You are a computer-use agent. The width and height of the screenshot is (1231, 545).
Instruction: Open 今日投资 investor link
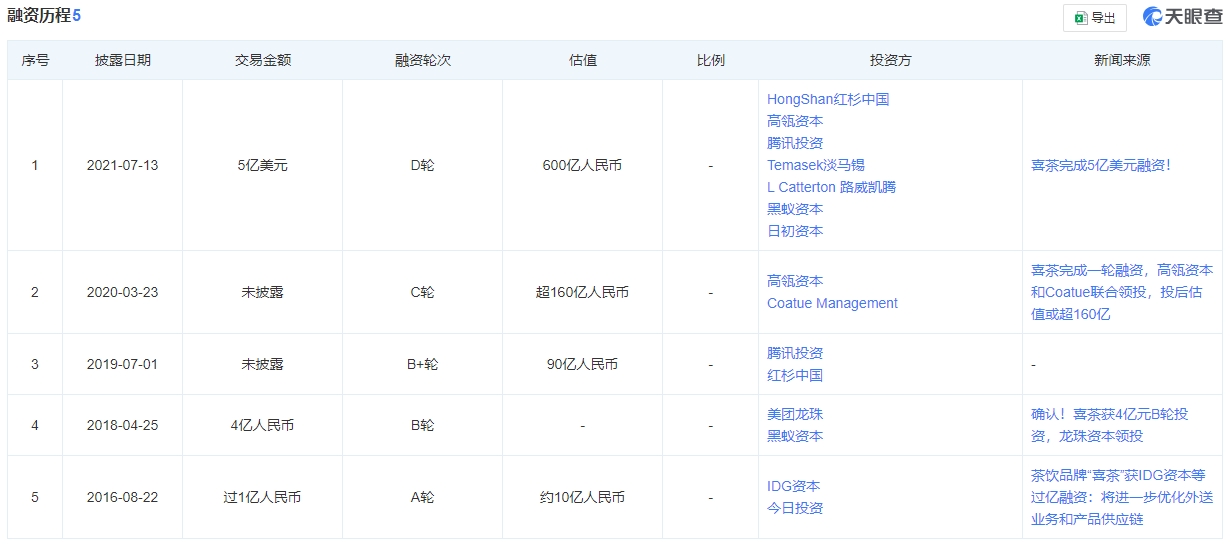point(795,508)
